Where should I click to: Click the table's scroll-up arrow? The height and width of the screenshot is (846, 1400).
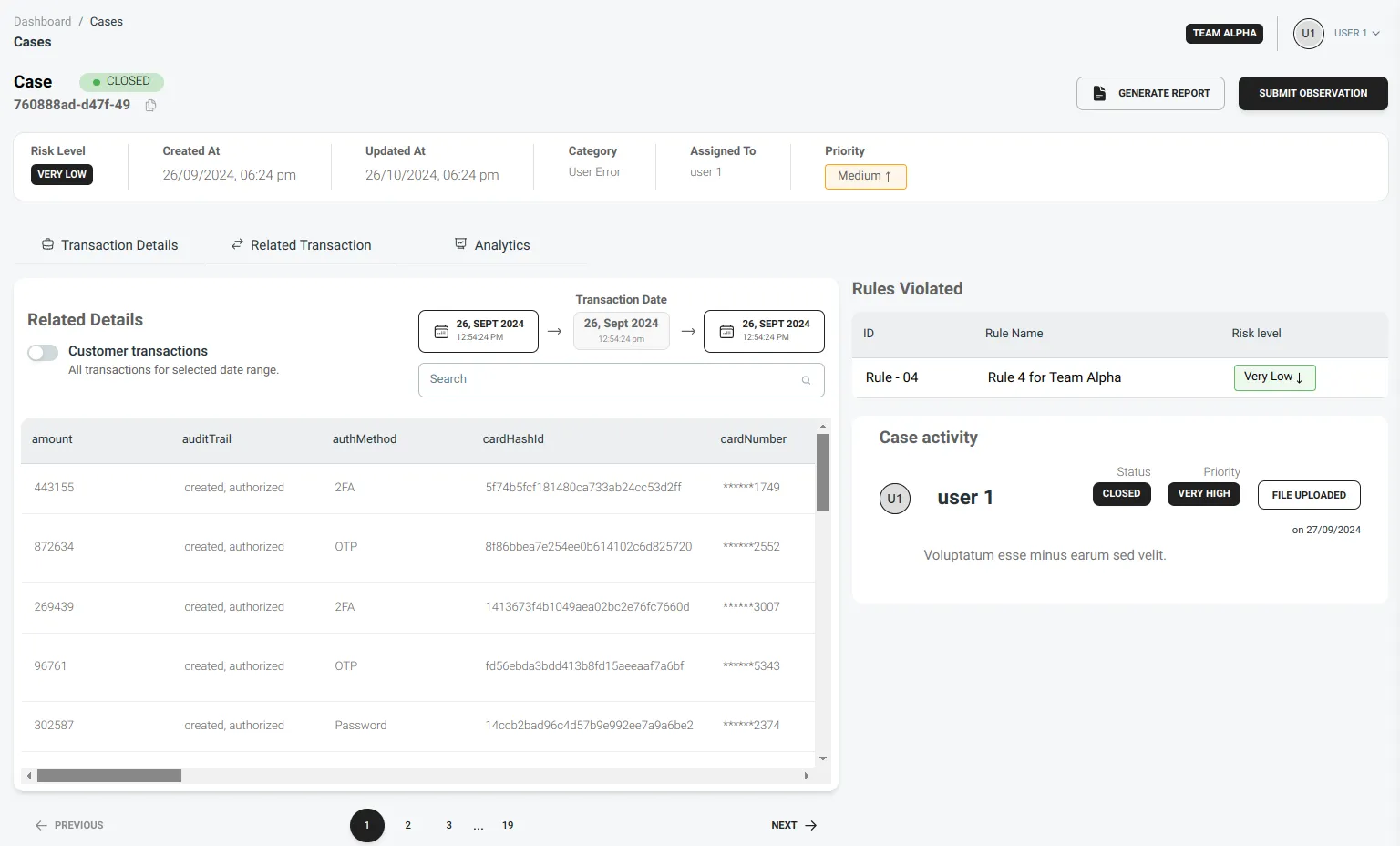coord(823,427)
